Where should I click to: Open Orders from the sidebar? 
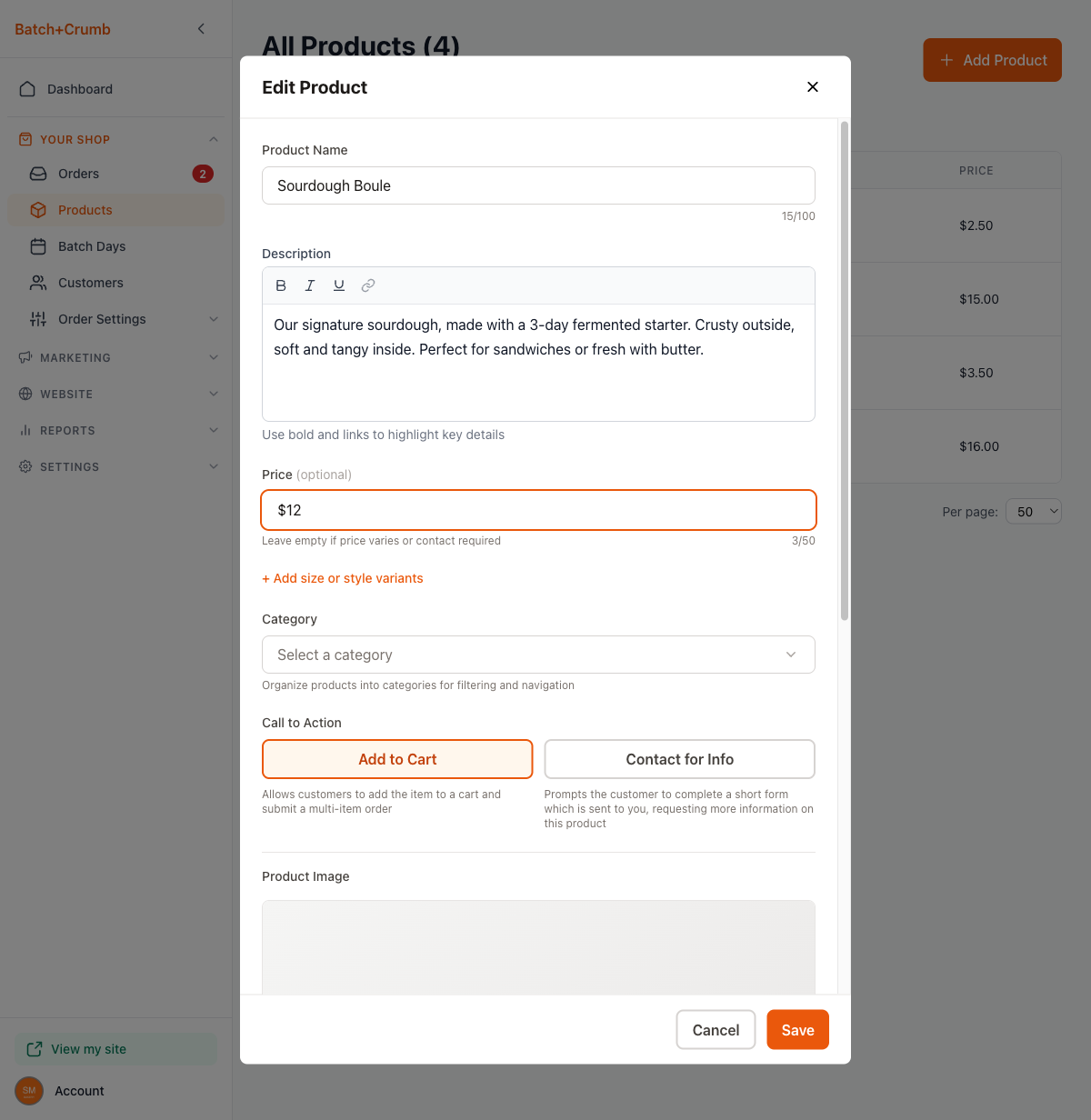79,174
